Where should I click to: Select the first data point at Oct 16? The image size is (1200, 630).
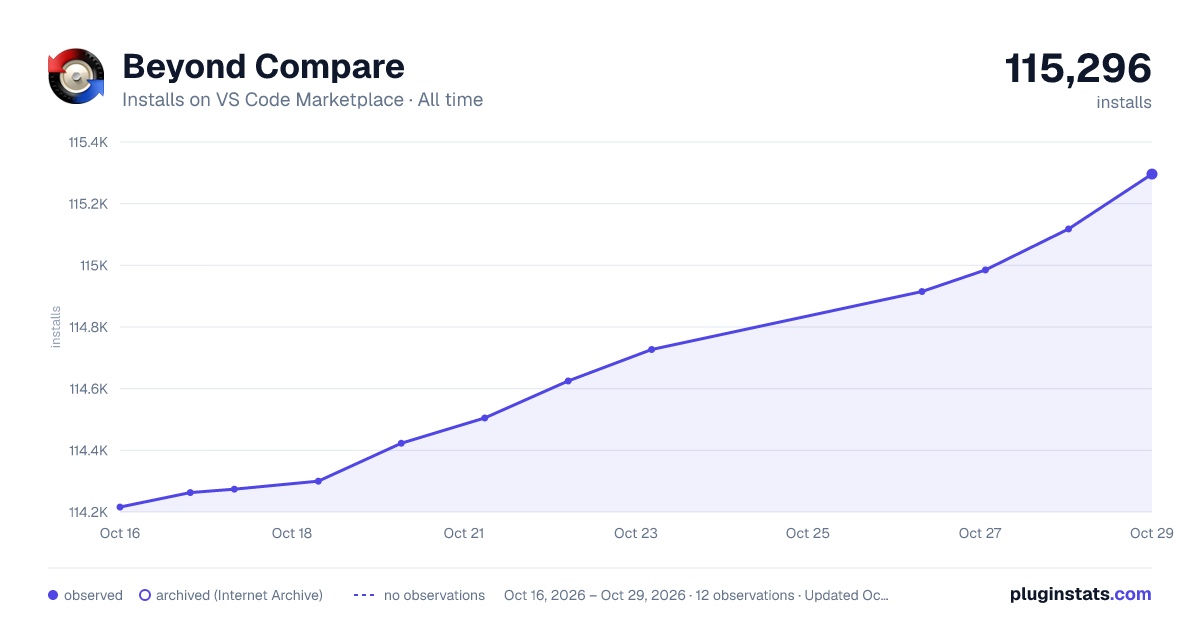coord(120,507)
